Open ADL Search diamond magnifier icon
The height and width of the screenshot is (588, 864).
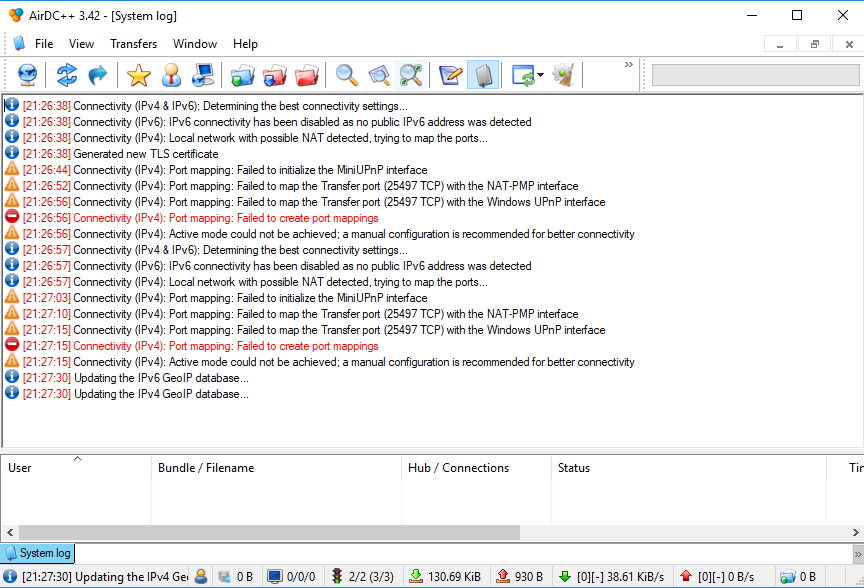[x=379, y=74]
